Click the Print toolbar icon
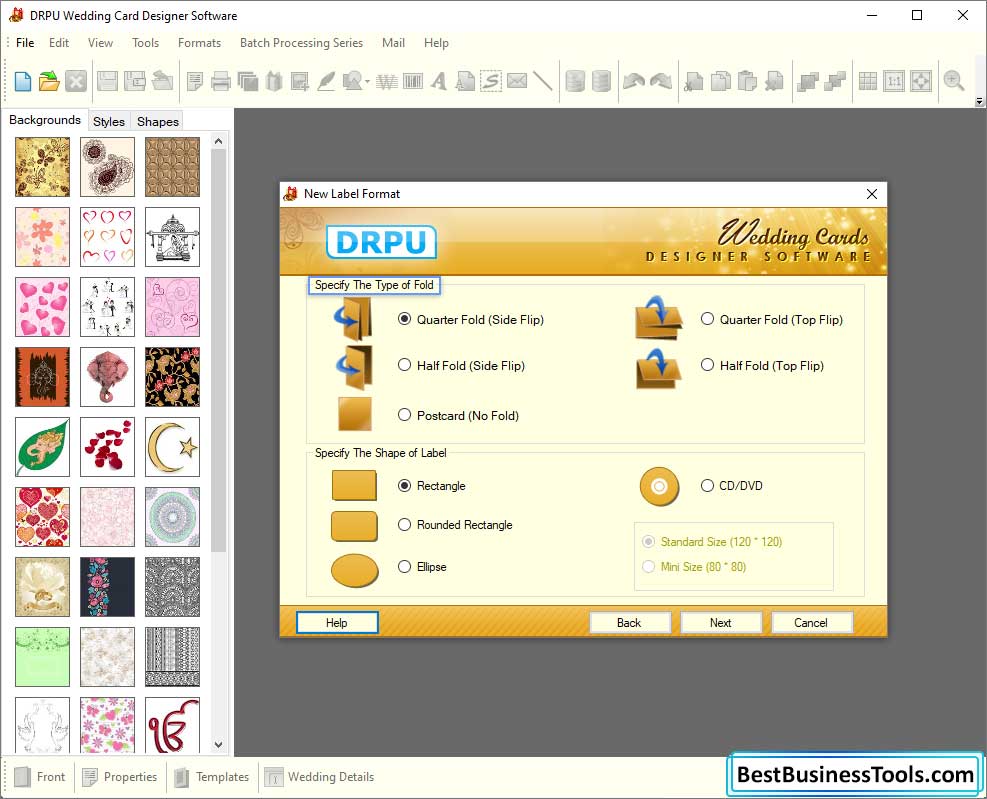 [221, 81]
